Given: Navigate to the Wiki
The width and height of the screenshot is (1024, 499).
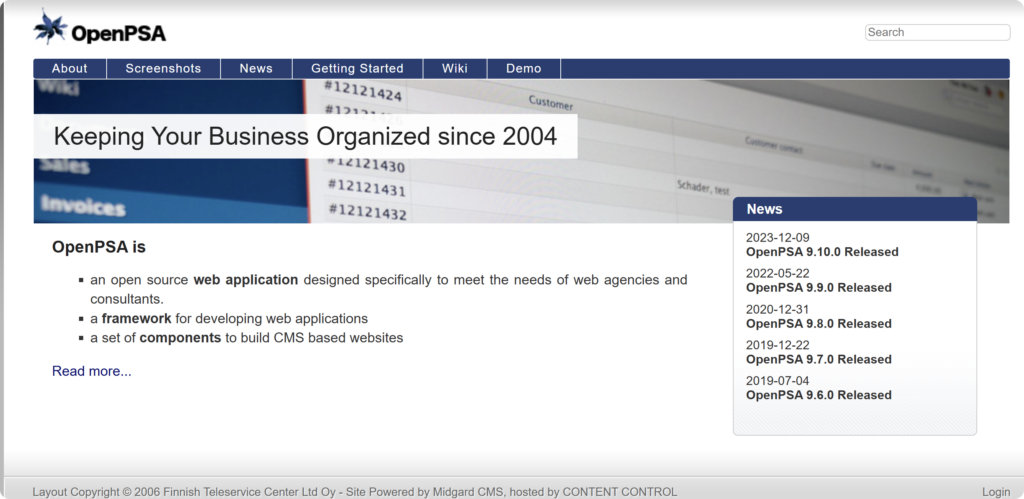Looking at the screenshot, I should point(455,69).
